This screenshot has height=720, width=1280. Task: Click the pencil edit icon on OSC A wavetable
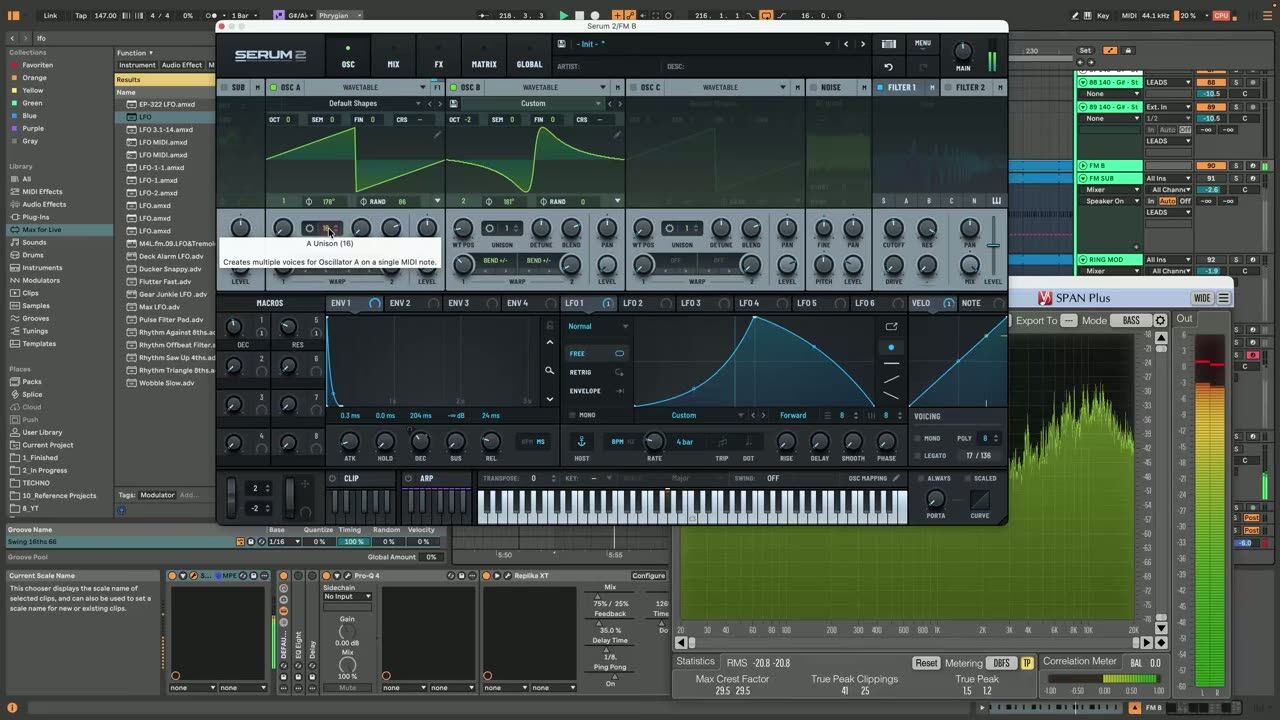[x=437, y=134]
